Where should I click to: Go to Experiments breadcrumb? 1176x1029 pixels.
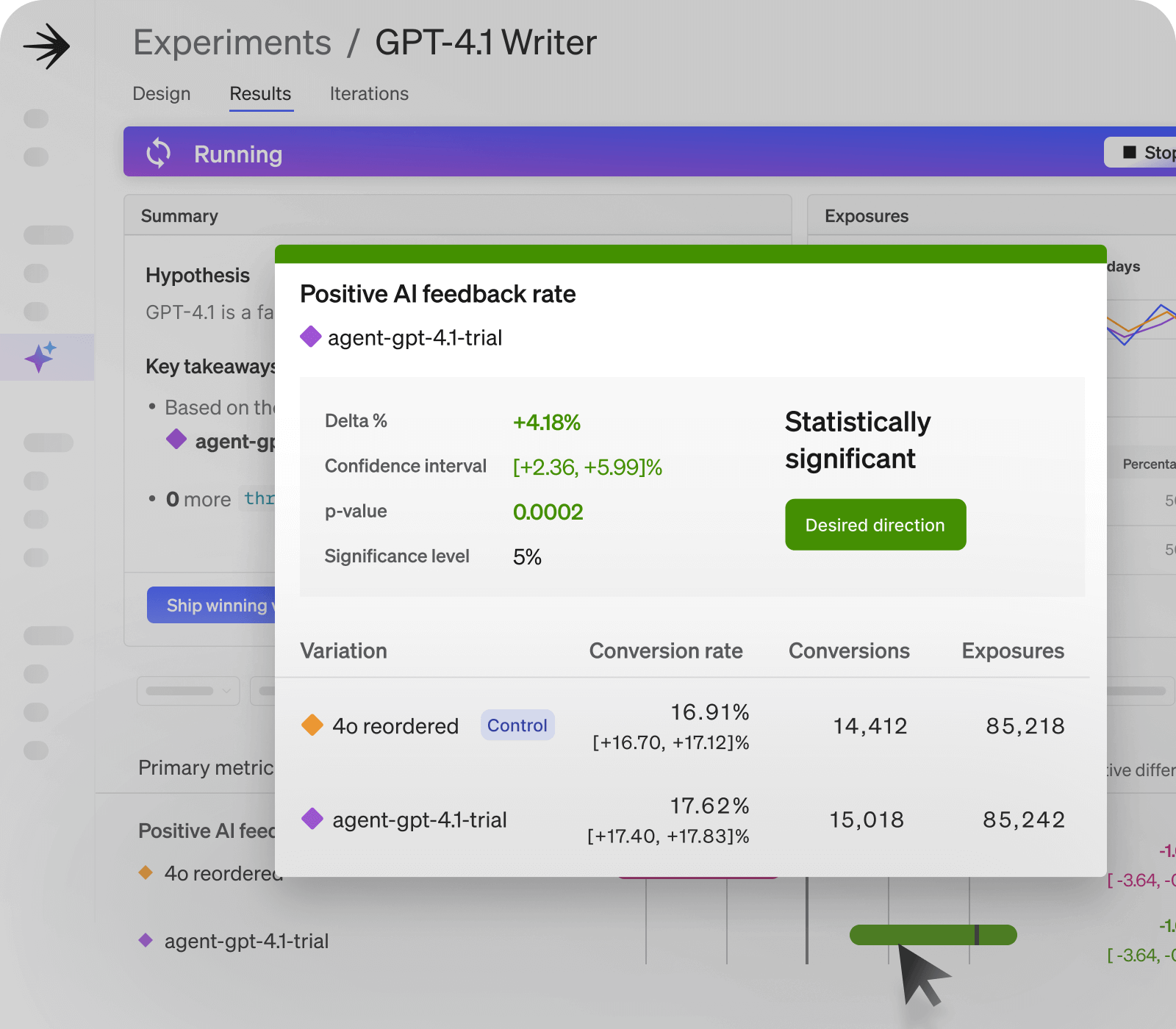point(232,43)
